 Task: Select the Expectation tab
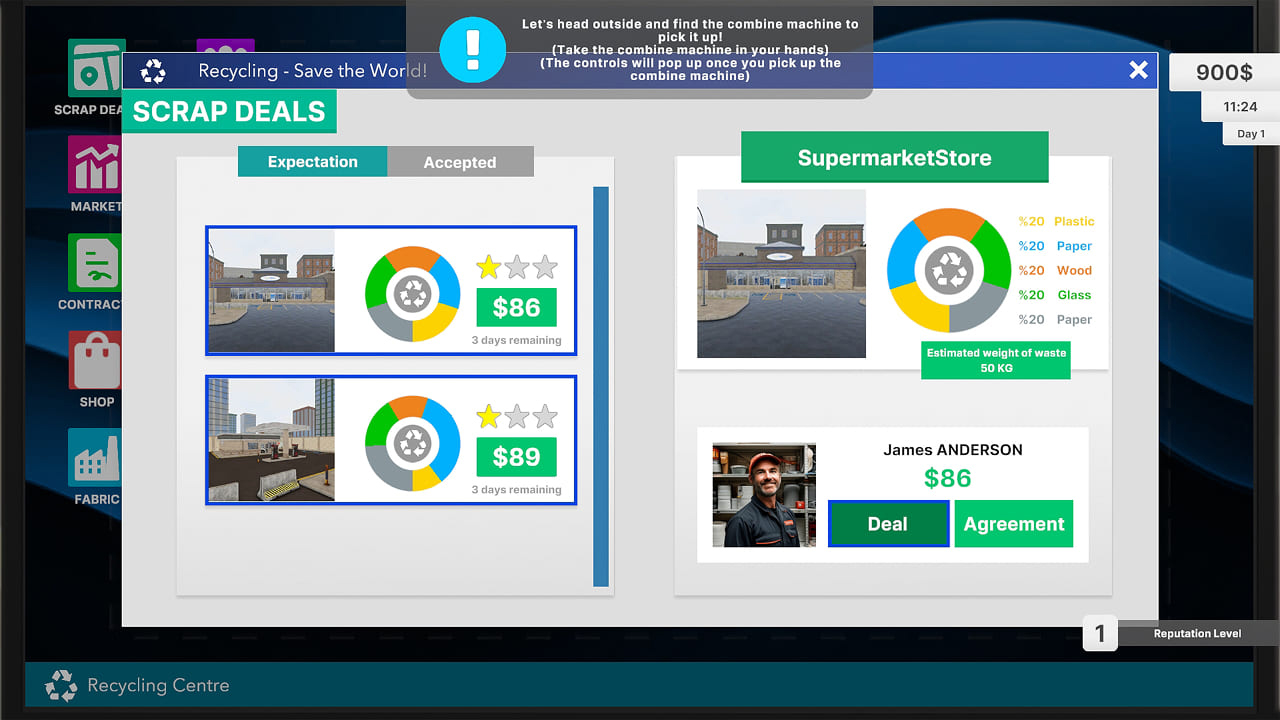(x=312, y=161)
